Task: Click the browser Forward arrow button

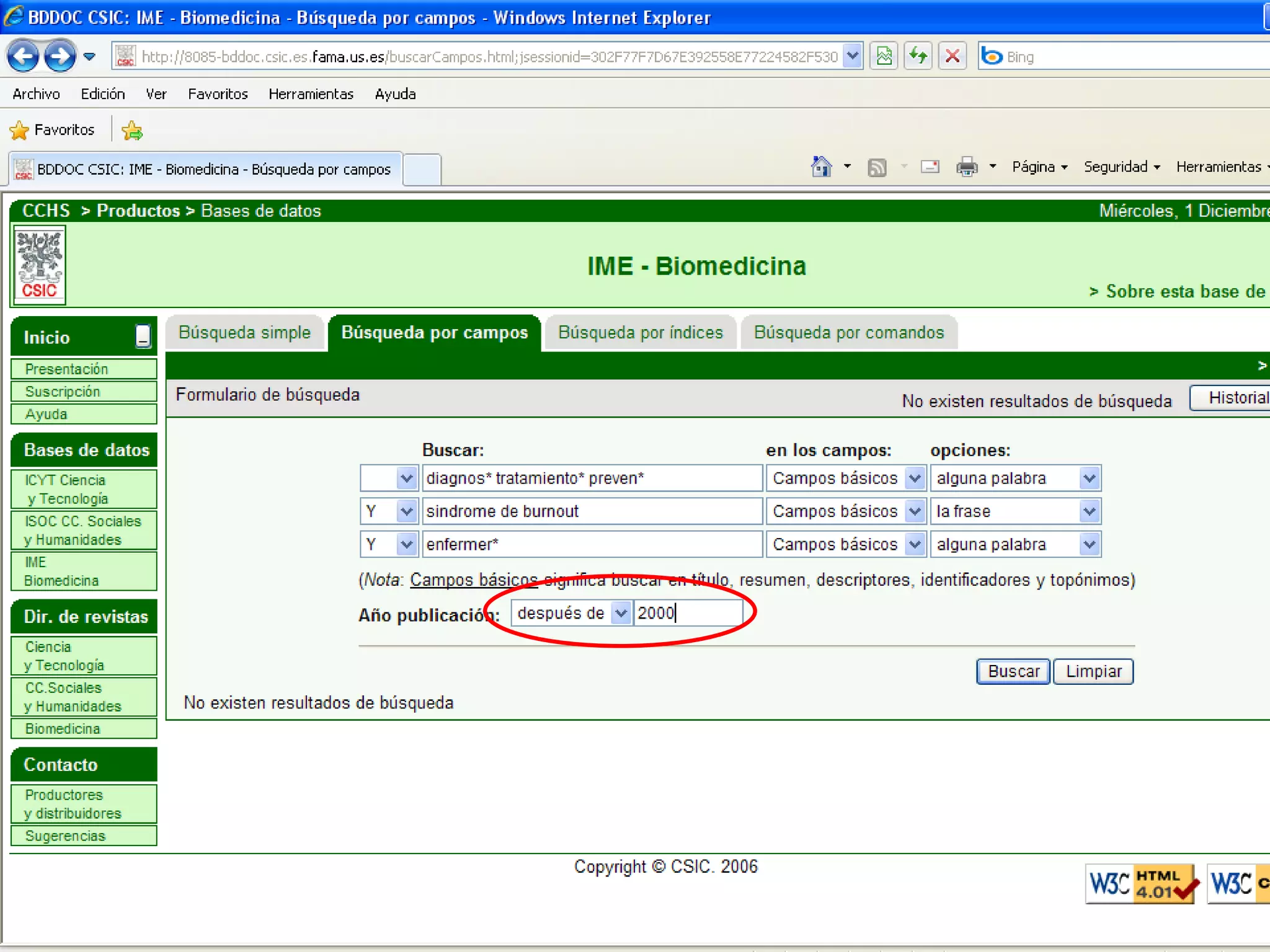Action: (60, 56)
